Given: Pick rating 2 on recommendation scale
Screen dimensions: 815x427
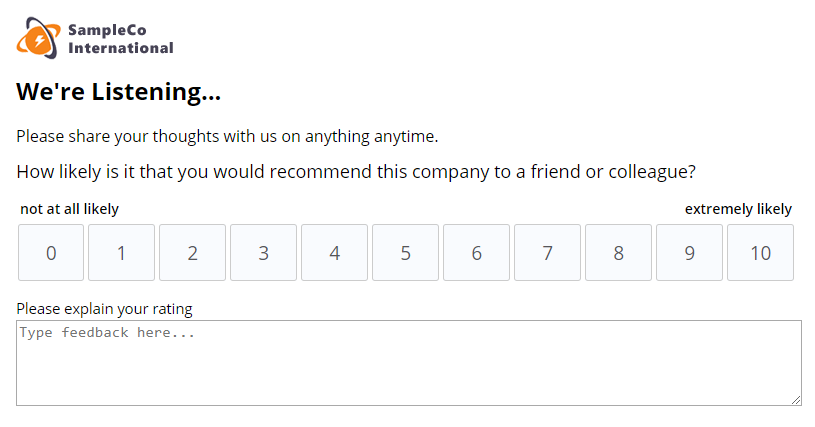Looking at the screenshot, I should 193,253.
